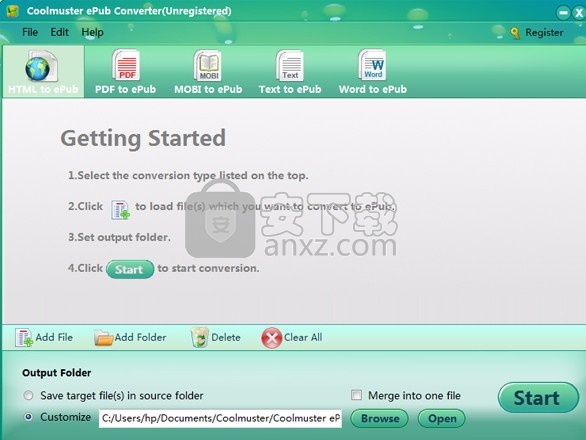Viewport: 586px width, 440px height.
Task: Choose Save target file(s) in source folder
Action: (28, 395)
